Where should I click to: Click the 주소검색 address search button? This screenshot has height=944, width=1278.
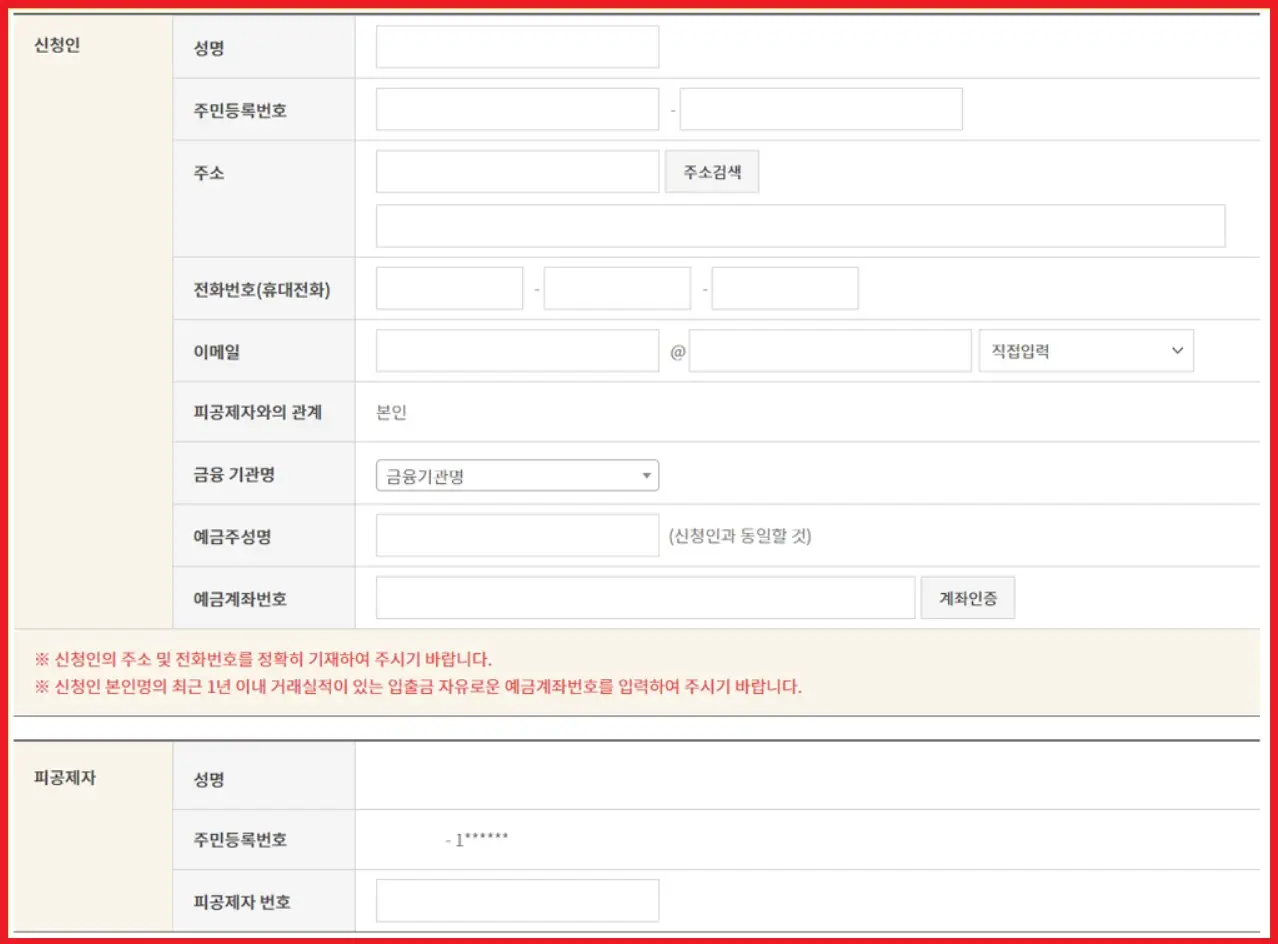(x=711, y=171)
